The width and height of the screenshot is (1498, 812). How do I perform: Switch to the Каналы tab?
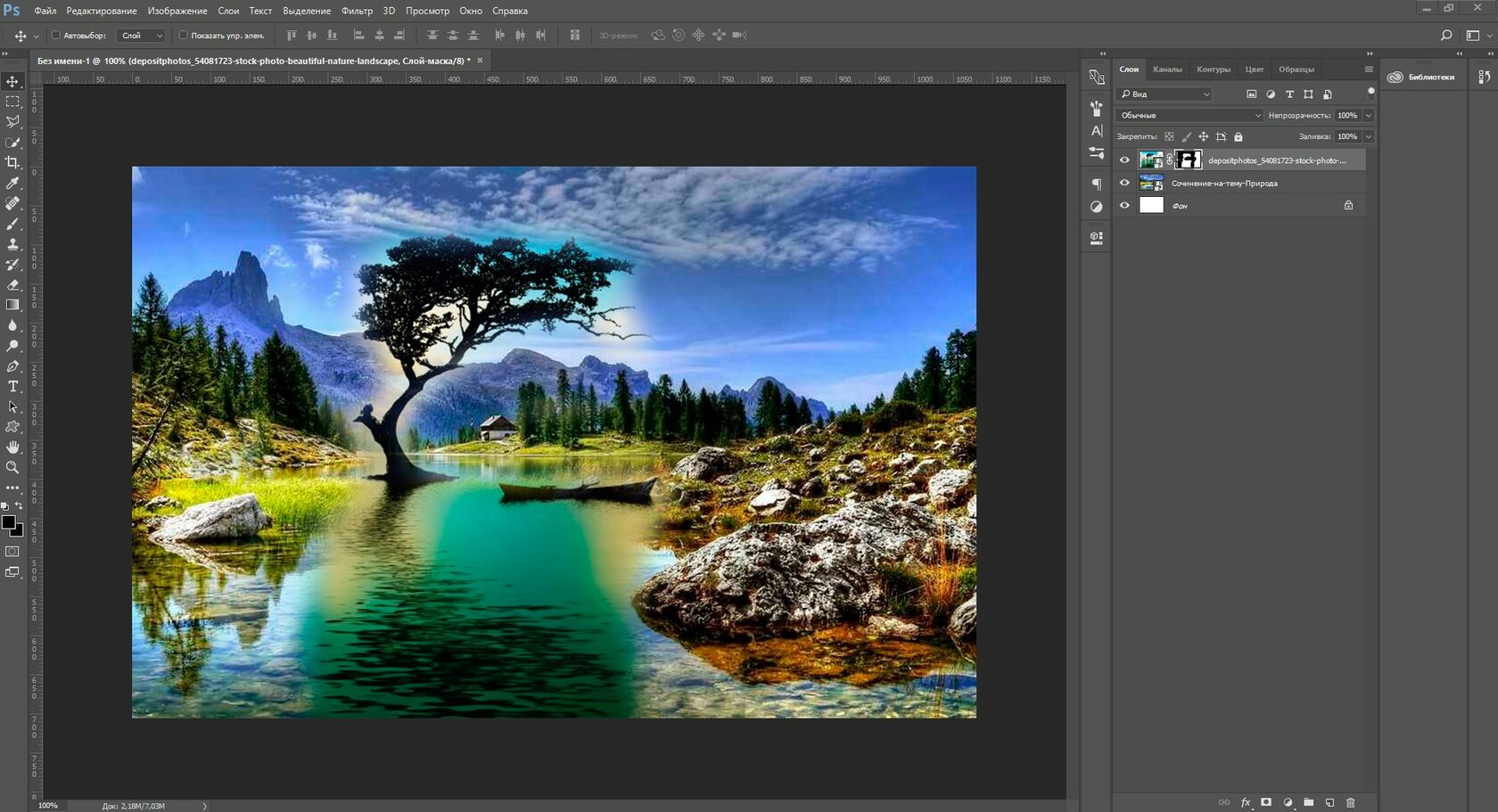1167,69
